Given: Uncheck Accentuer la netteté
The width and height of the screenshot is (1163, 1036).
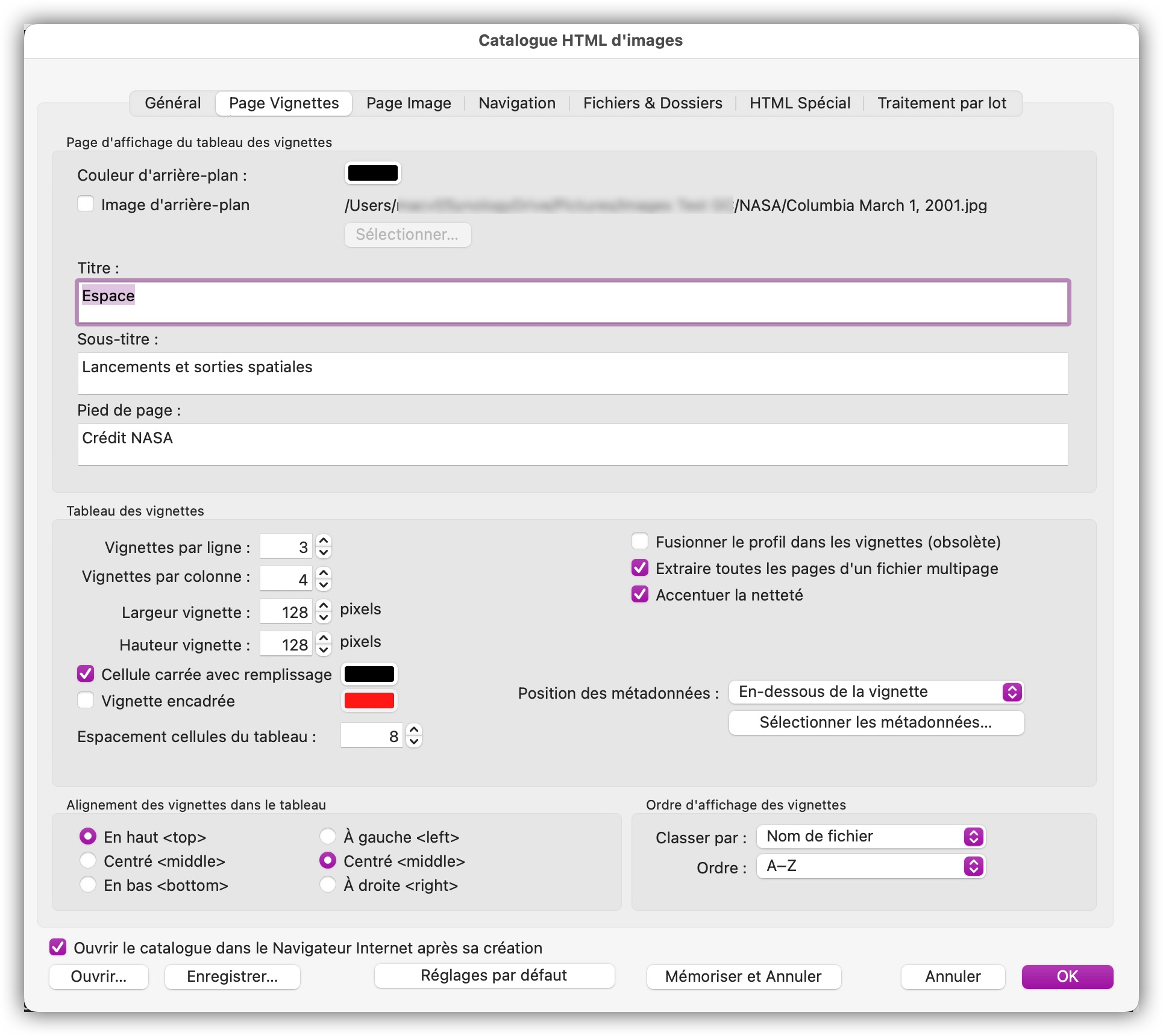Looking at the screenshot, I should click(x=640, y=594).
